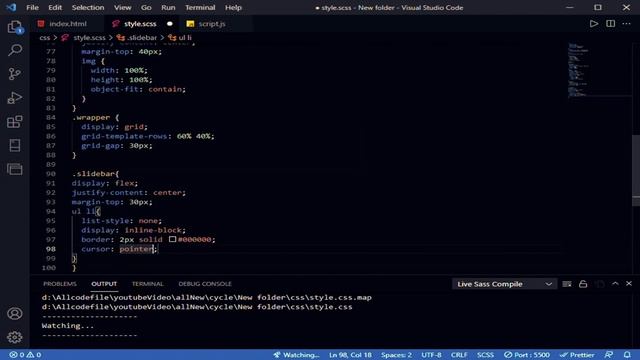
Task: Open the Explorer view in activity bar
Action: pyautogui.click(x=15, y=27)
